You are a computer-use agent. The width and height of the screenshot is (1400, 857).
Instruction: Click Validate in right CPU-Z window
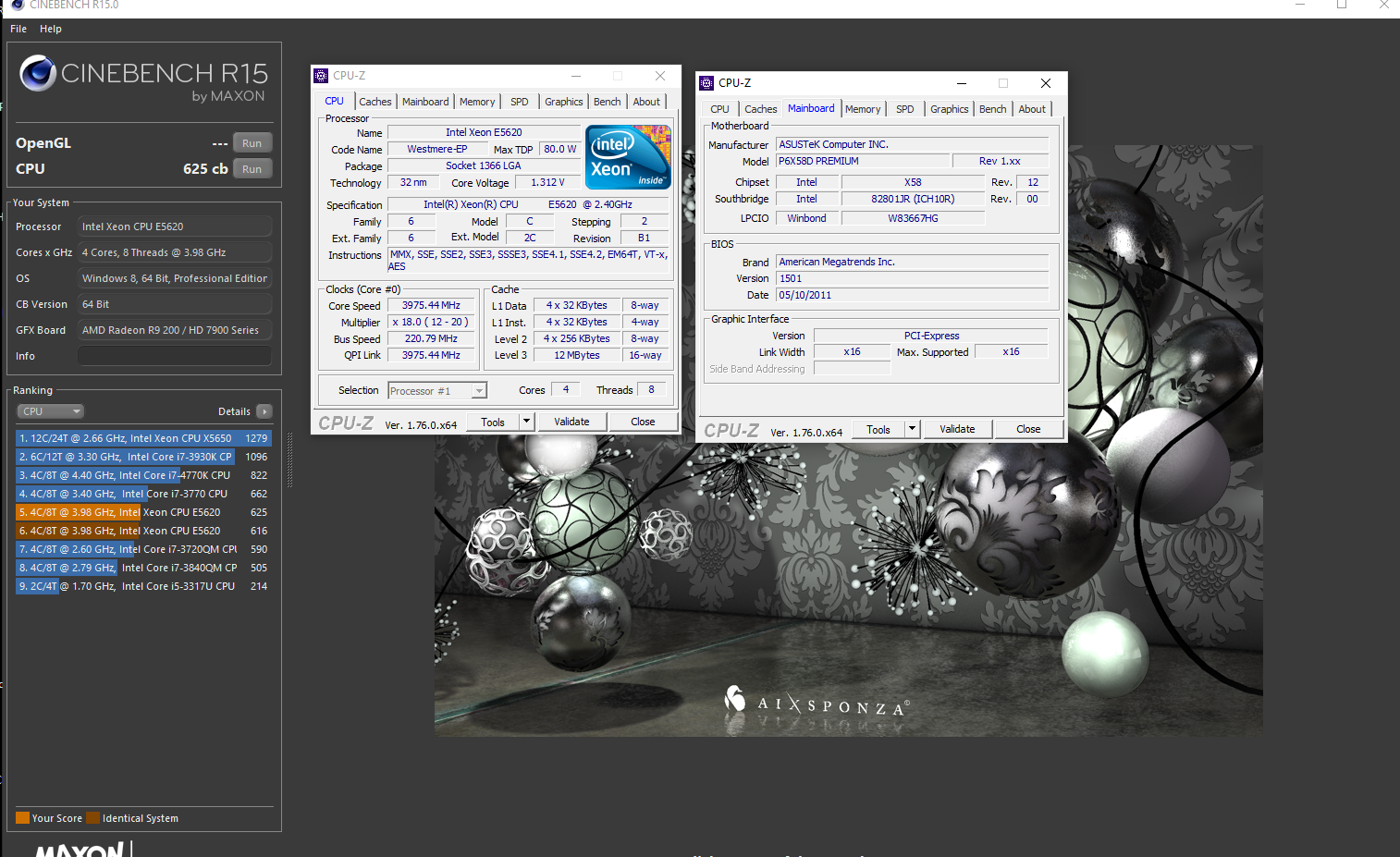point(957,429)
